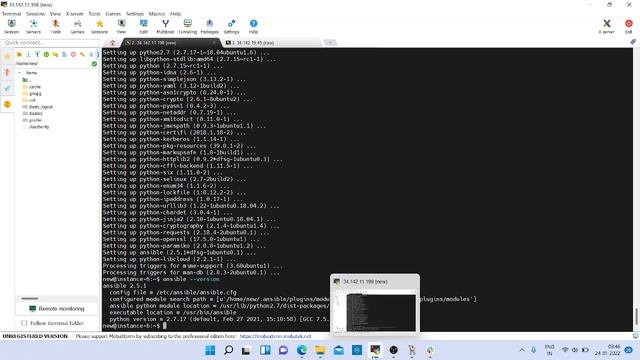Image resolution: width=640 pixels, height=360 pixels.
Task: Toggle the X server button
Action: (x=607, y=27)
